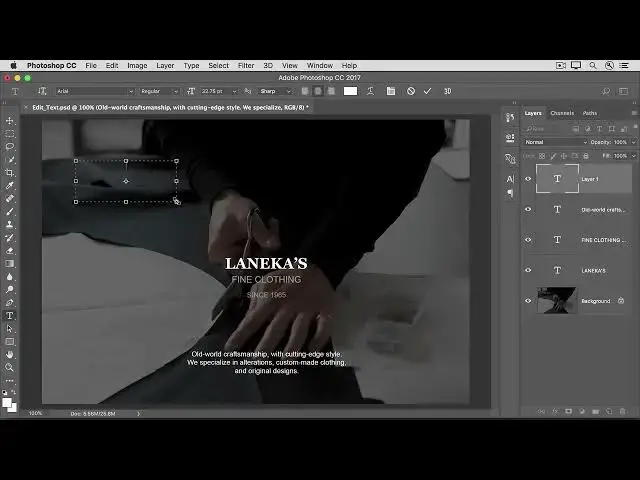Open the font size dropdown arrow
Image resolution: width=640 pixels, height=480 pixels.
point(234,91)
